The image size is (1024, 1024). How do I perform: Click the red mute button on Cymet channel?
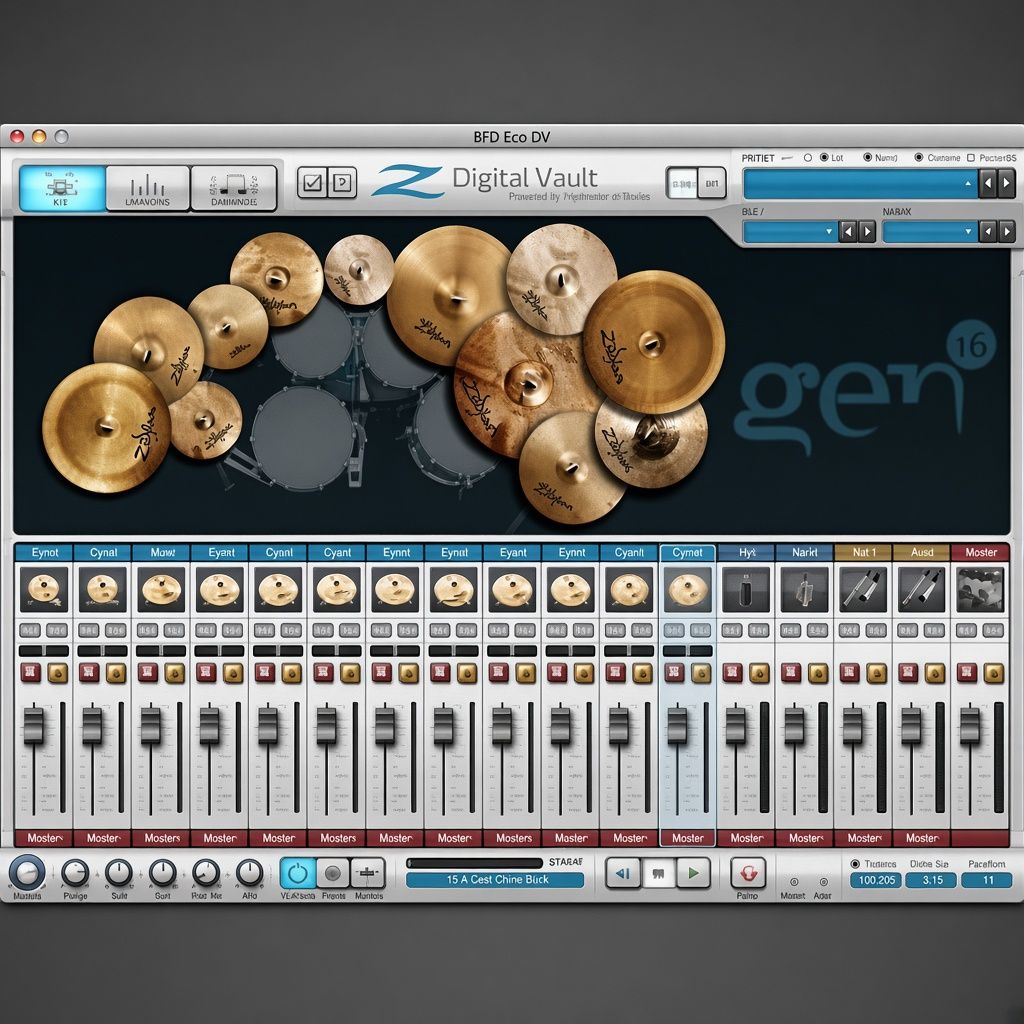(675, 673)
